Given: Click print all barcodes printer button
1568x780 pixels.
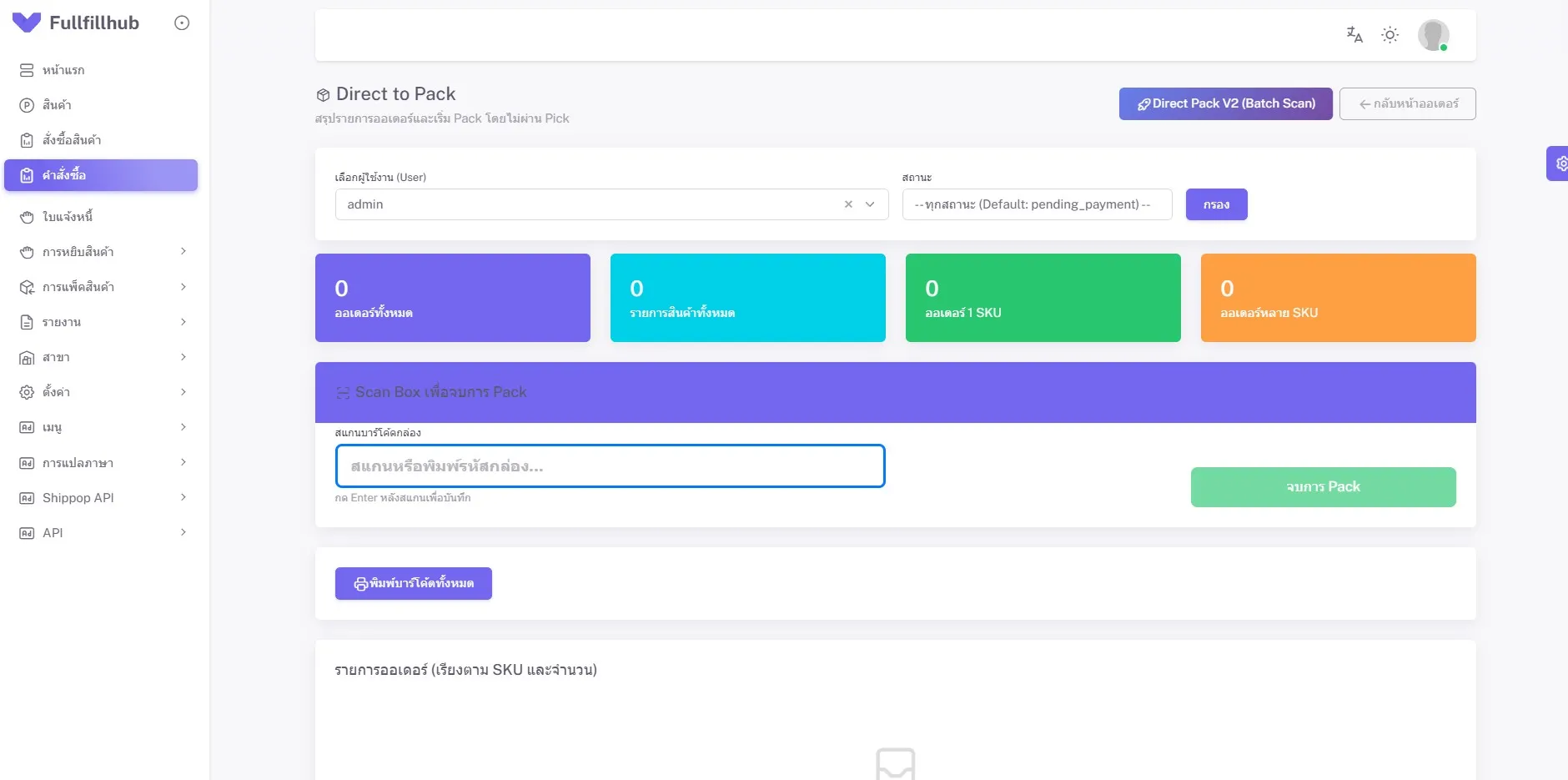Looking at the screenshot, I should 414,584.
